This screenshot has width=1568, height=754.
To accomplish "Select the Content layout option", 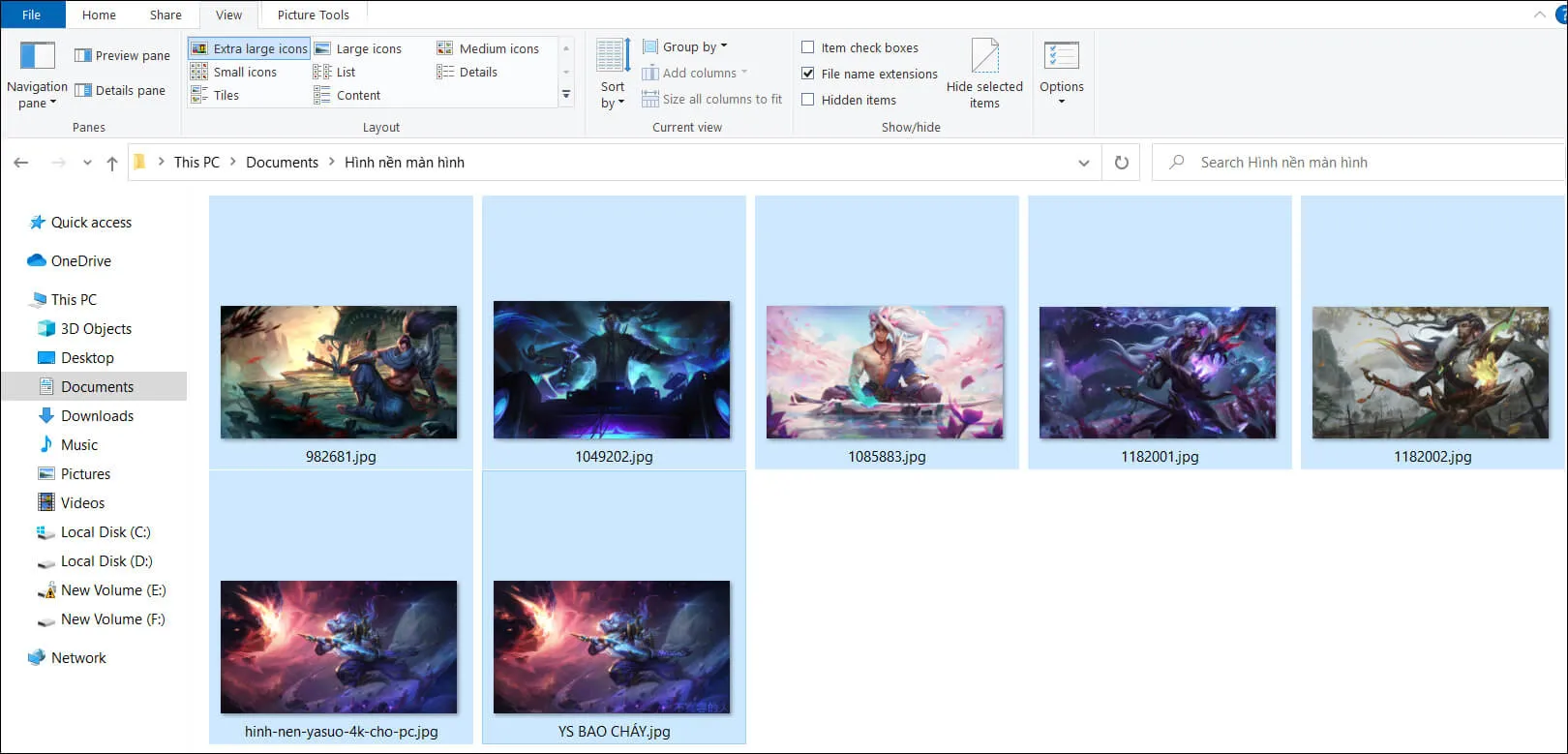I will click(x=347, y=95).
